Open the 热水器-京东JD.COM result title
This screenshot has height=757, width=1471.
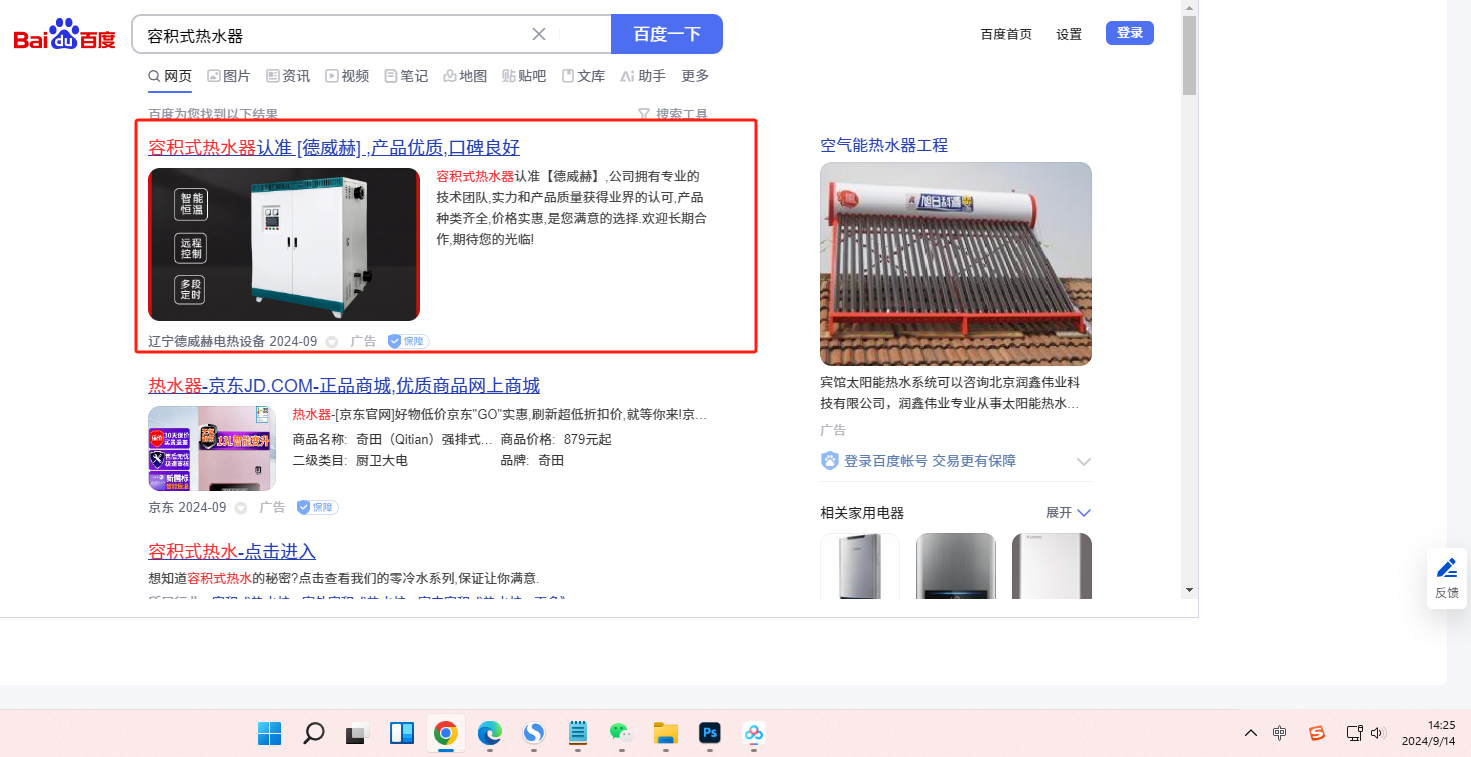click(344, 386)
